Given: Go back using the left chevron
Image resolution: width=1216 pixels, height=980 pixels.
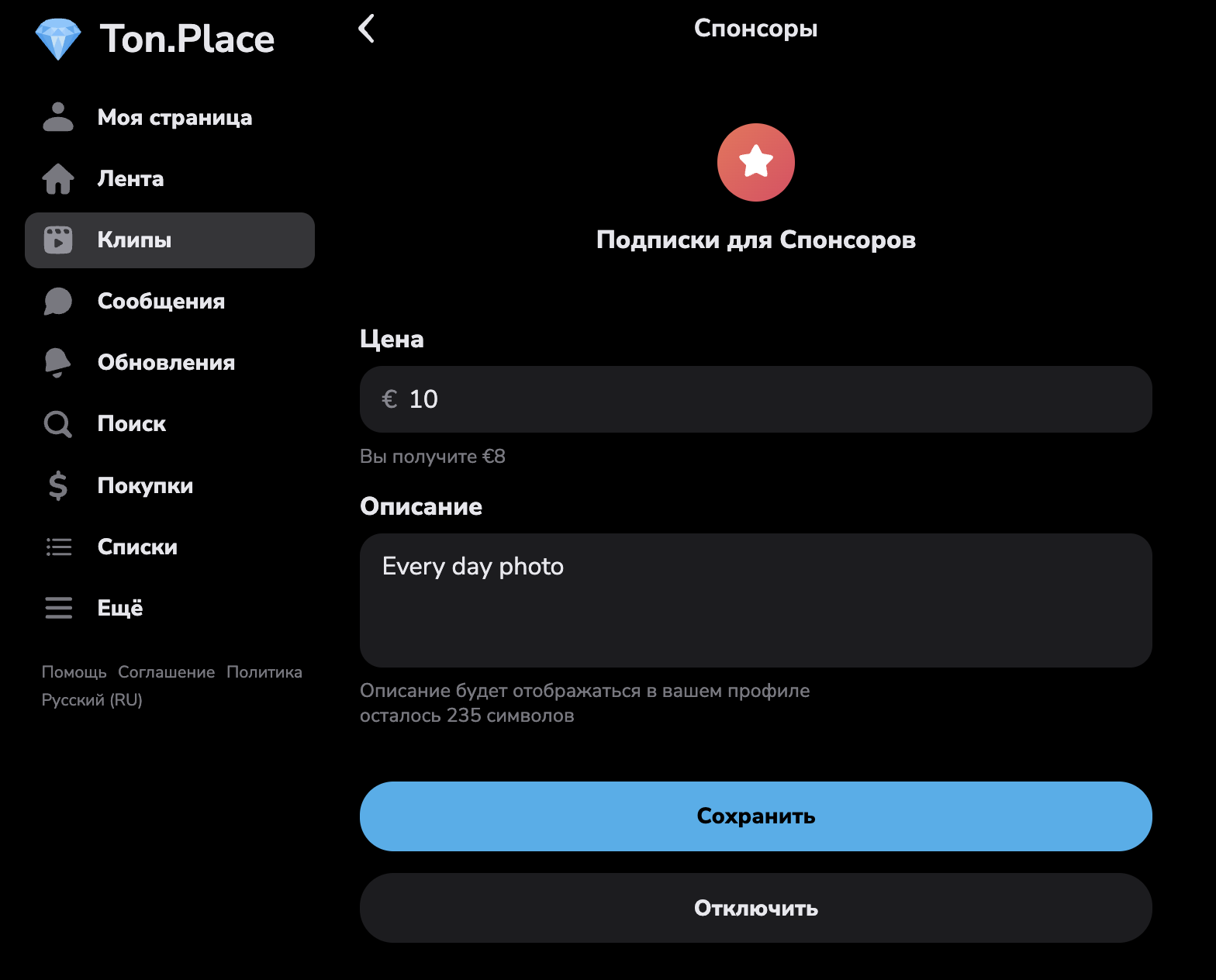Looking at the screenshot, I should [367, 29].
